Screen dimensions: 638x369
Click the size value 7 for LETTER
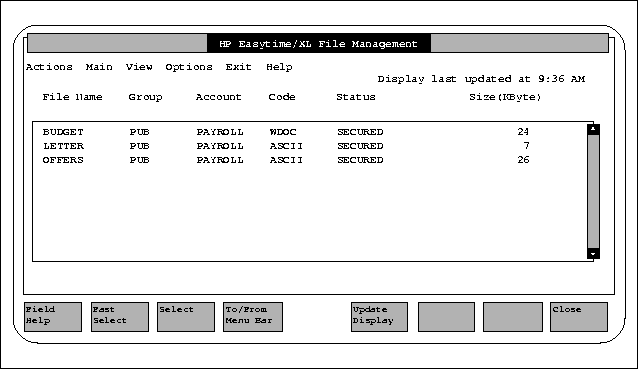[x=527, y=146]
